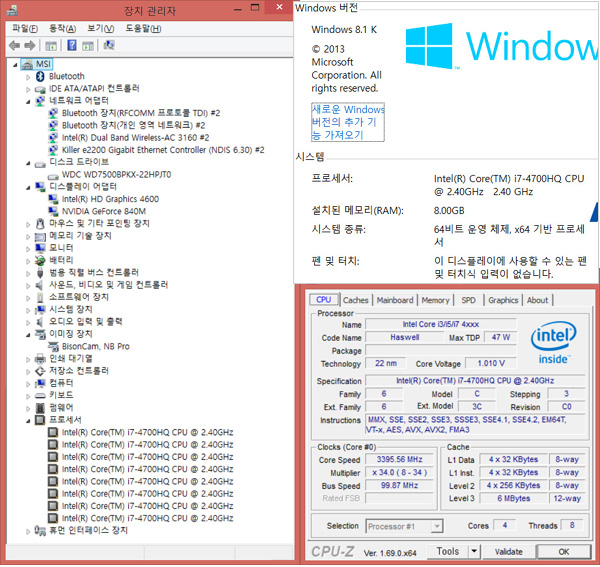
Task: Expand the Bluetooth tree node
Action: [x=28, y=77]
